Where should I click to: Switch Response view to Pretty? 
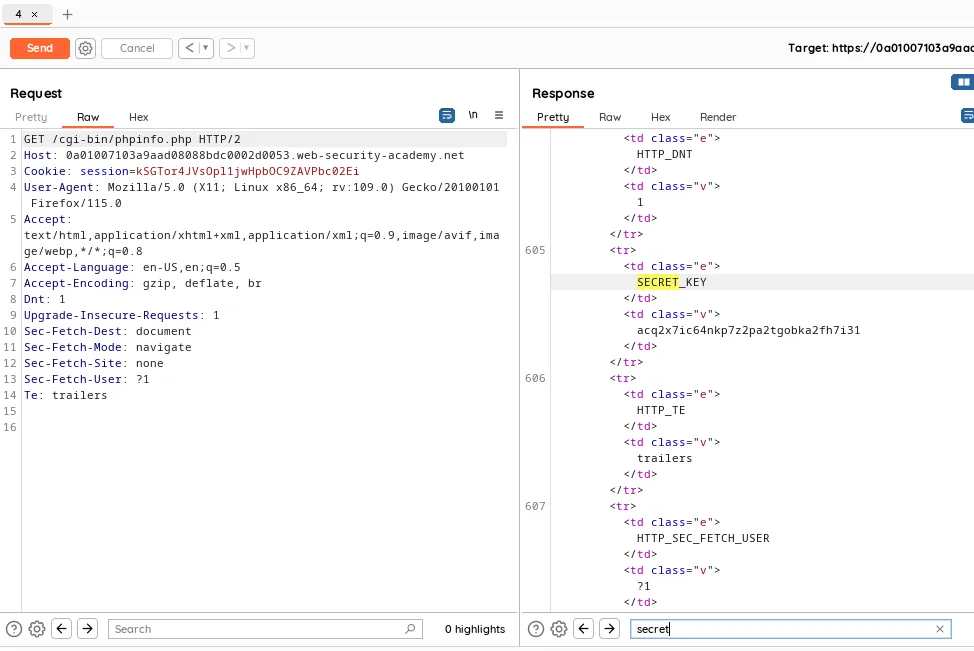tap(553, 117)
